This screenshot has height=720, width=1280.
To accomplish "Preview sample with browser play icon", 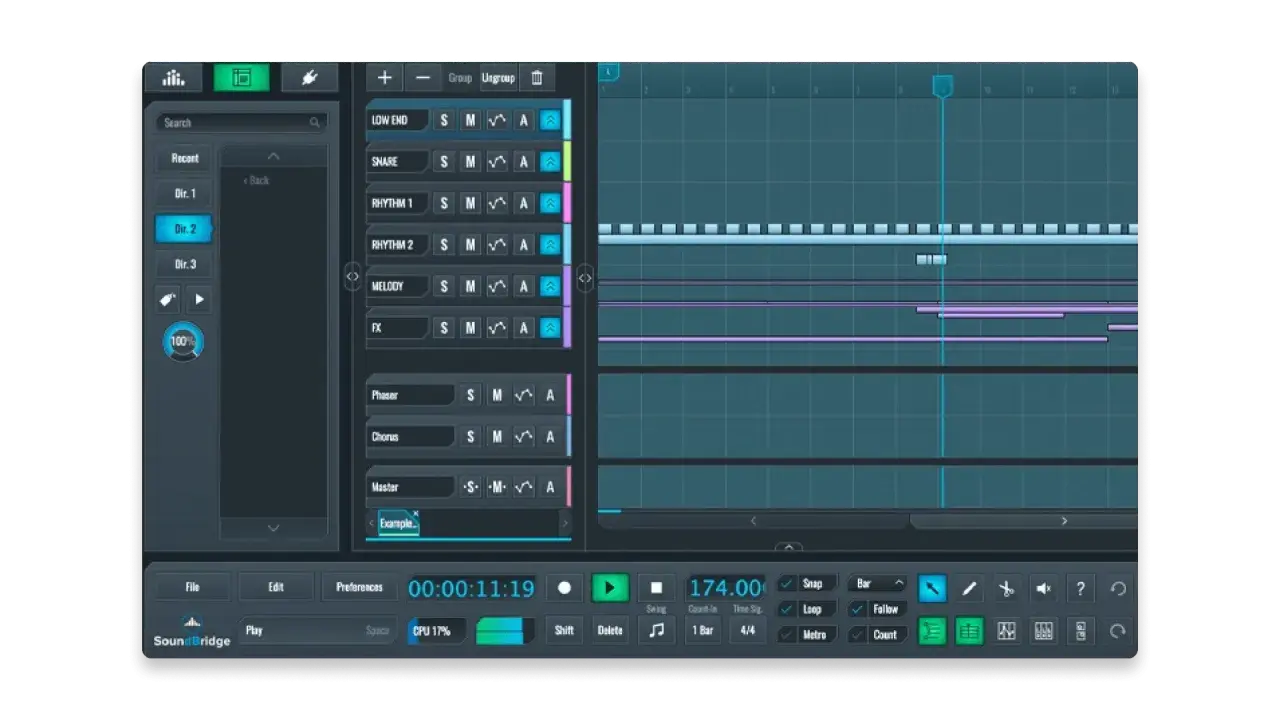I will point(198,299).
